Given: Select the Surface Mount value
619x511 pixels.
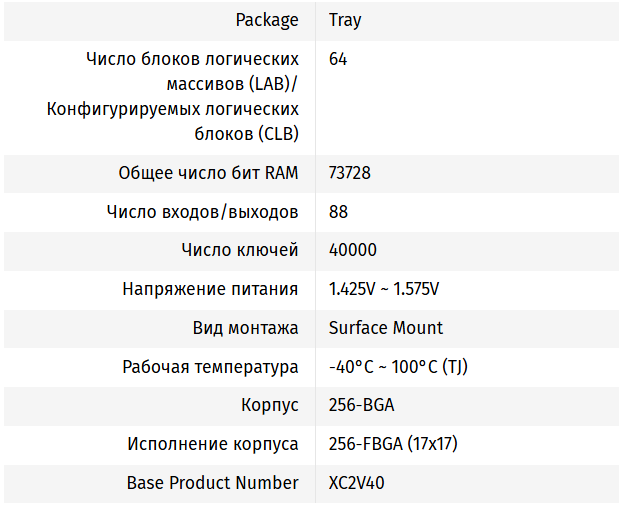Looking at the screenshot, I should pos(386,328).
